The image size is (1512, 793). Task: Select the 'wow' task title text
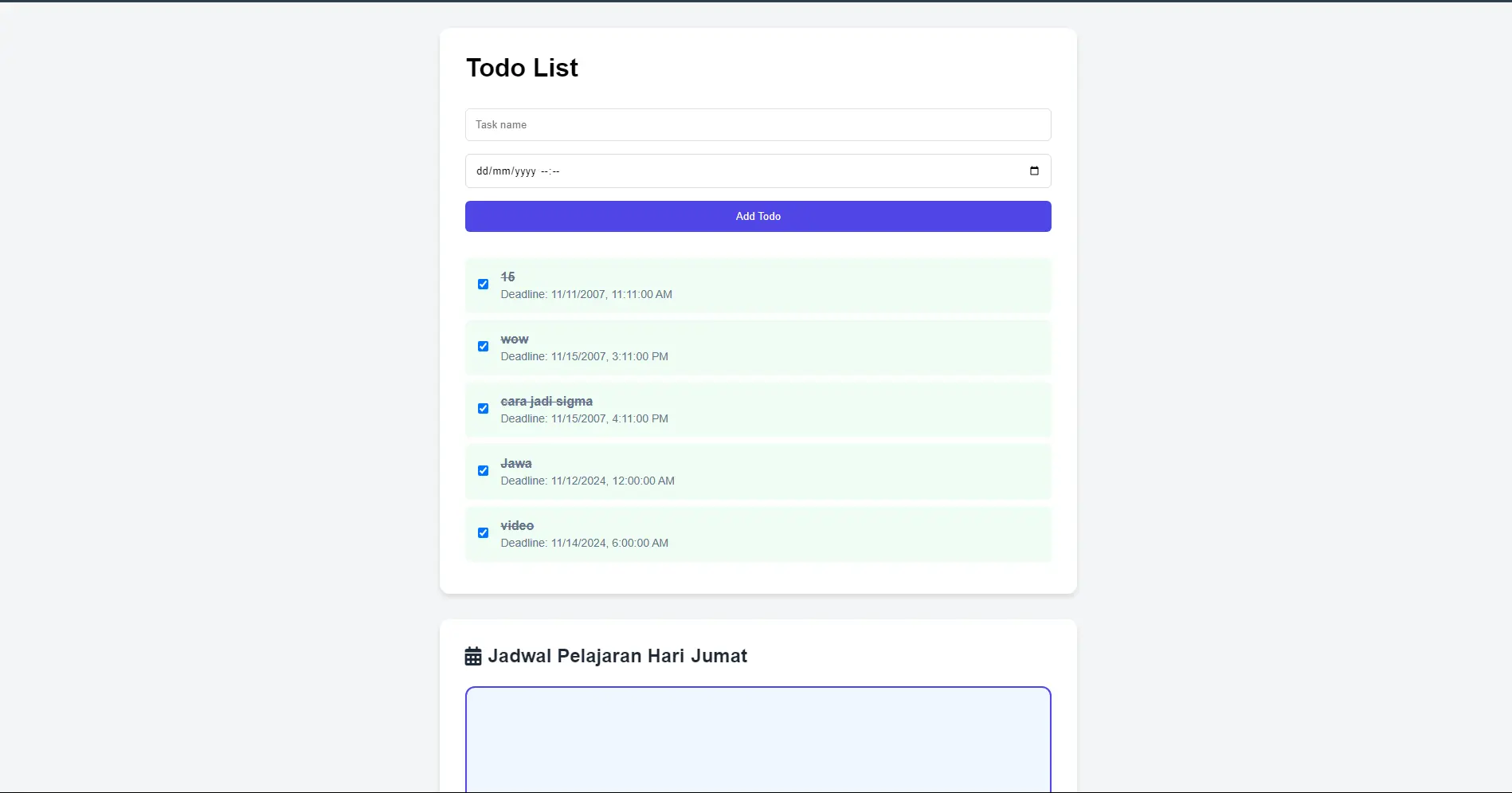pyautogui.click(x=514, y=339)
